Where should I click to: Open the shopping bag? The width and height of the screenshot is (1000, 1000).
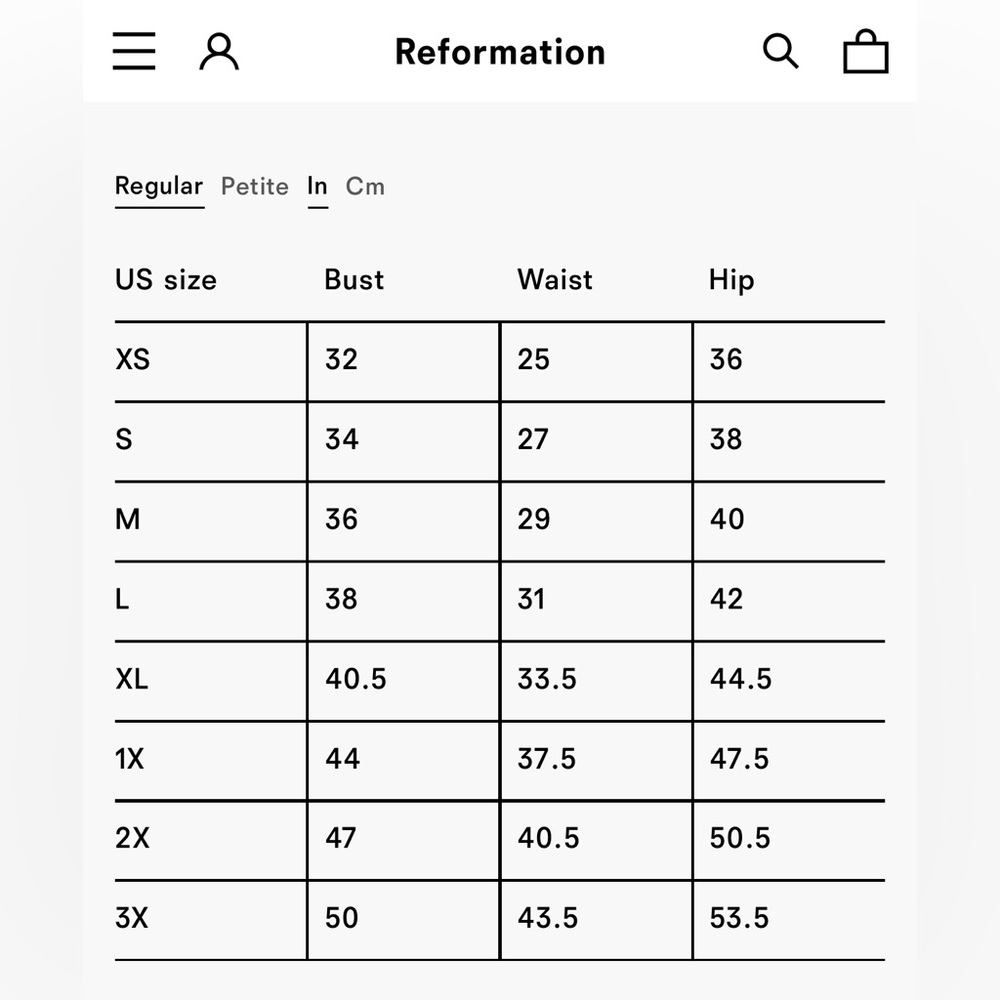865,51
